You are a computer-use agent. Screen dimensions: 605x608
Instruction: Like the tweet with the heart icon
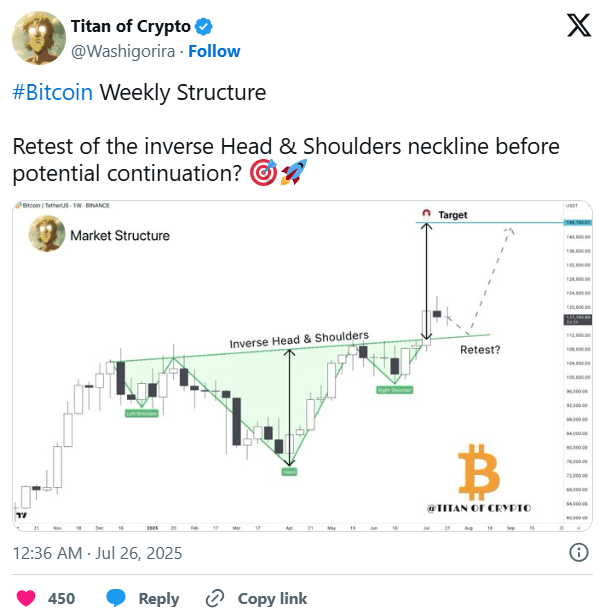click(x=27, y=598)
